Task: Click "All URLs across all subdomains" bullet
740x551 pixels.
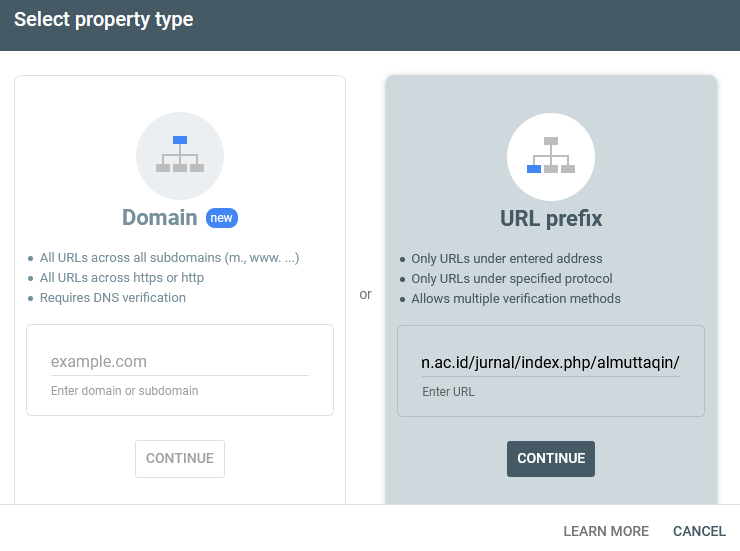Action: coord(169,258)
